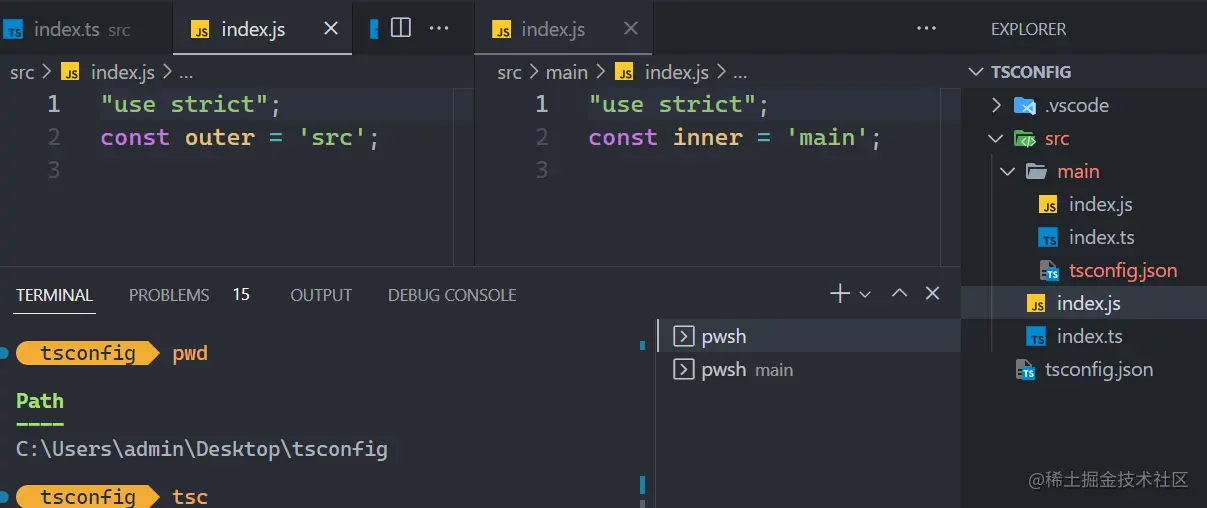
Task: Select the pwsh main terminal instance
Action: coord(809,369)
